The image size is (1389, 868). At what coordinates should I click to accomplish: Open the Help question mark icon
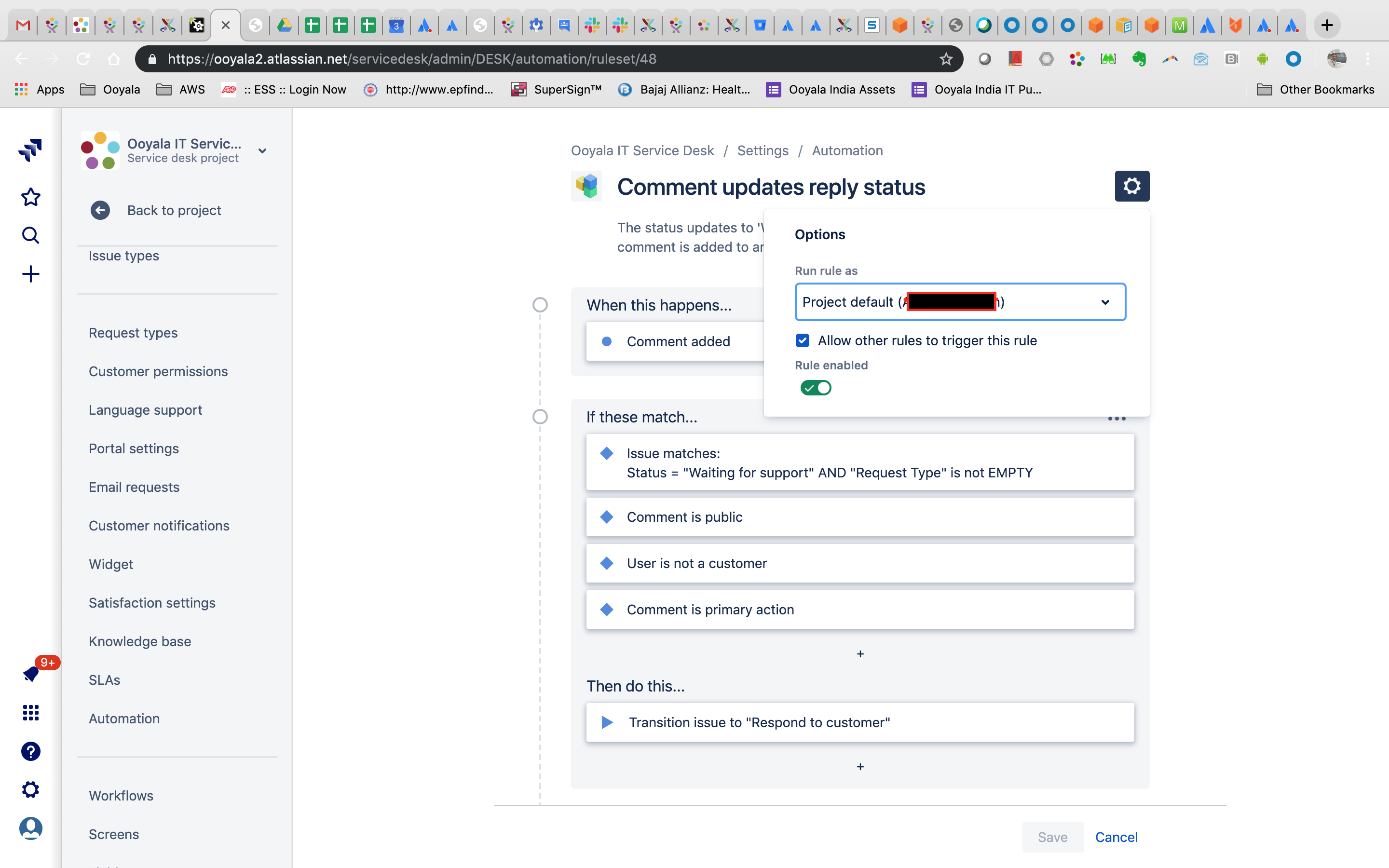coord(30,751)
